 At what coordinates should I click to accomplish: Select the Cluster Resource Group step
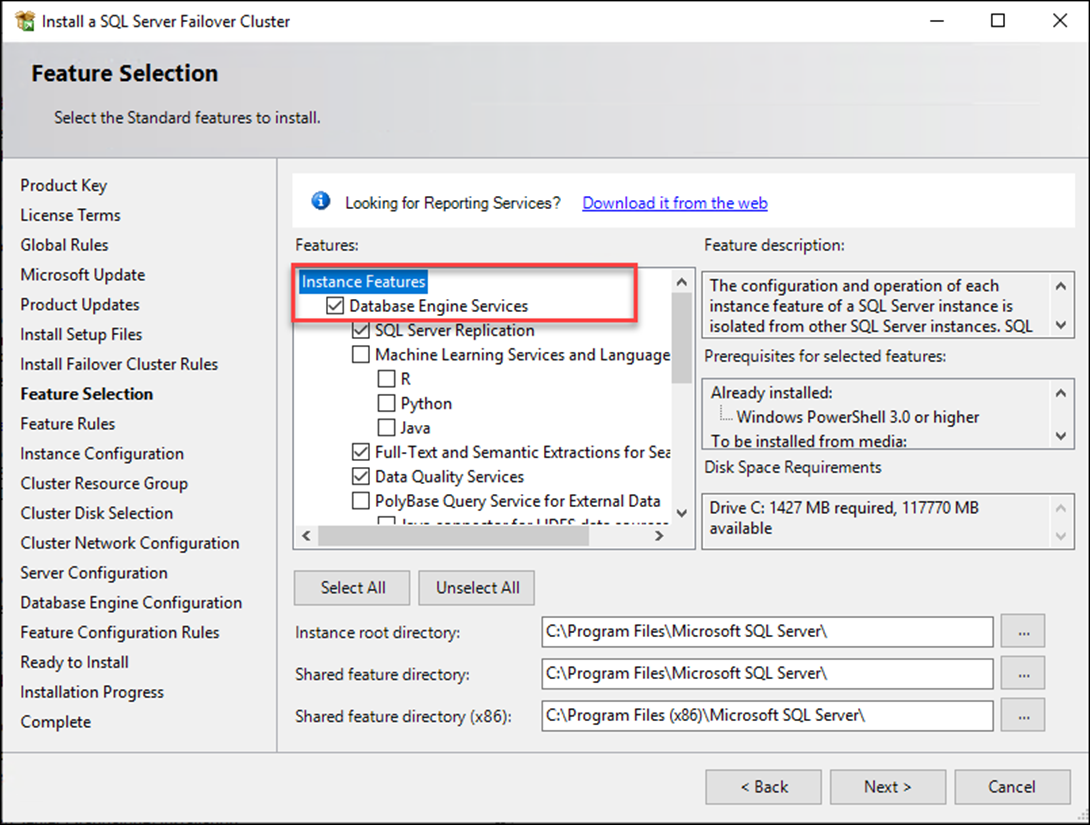tap(104, 484)
